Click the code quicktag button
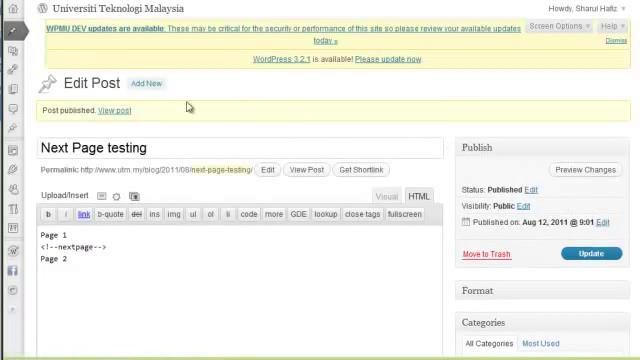The width and height of the screenshot is (640, 360). 249,214
